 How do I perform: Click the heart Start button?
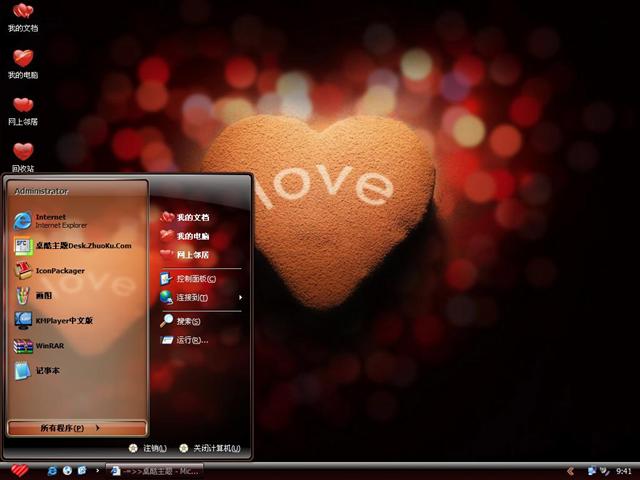tap(19, 471)
